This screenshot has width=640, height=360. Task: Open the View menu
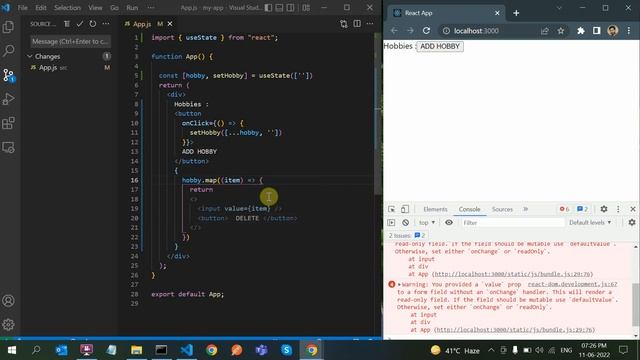click(x=95, y=8)
